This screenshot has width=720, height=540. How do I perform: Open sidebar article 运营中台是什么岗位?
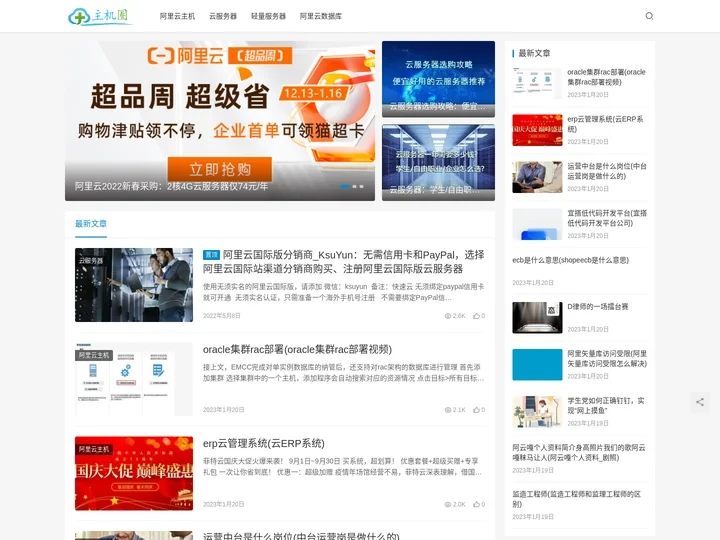pyautogui.click(x=607, y=171)
